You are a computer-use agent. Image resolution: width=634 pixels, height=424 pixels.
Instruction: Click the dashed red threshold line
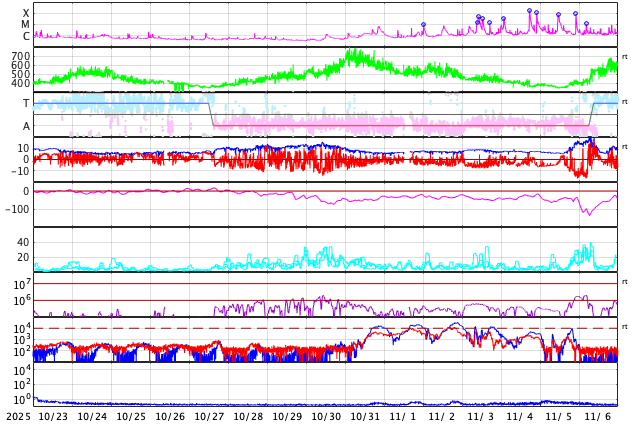pos(300,328)
